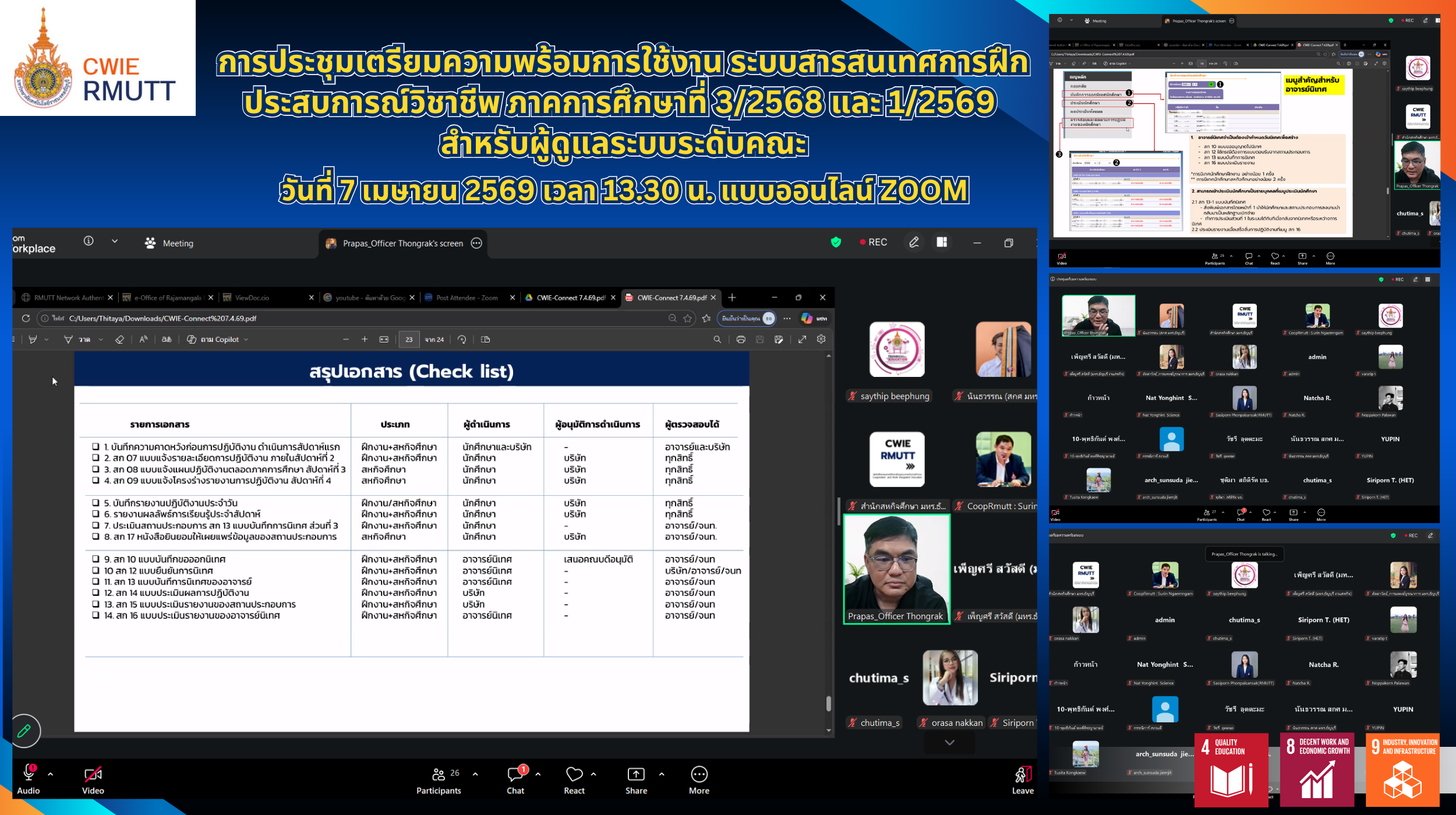Click the Leave meeting icon

pyautogui.click(x=1023, y=775)
